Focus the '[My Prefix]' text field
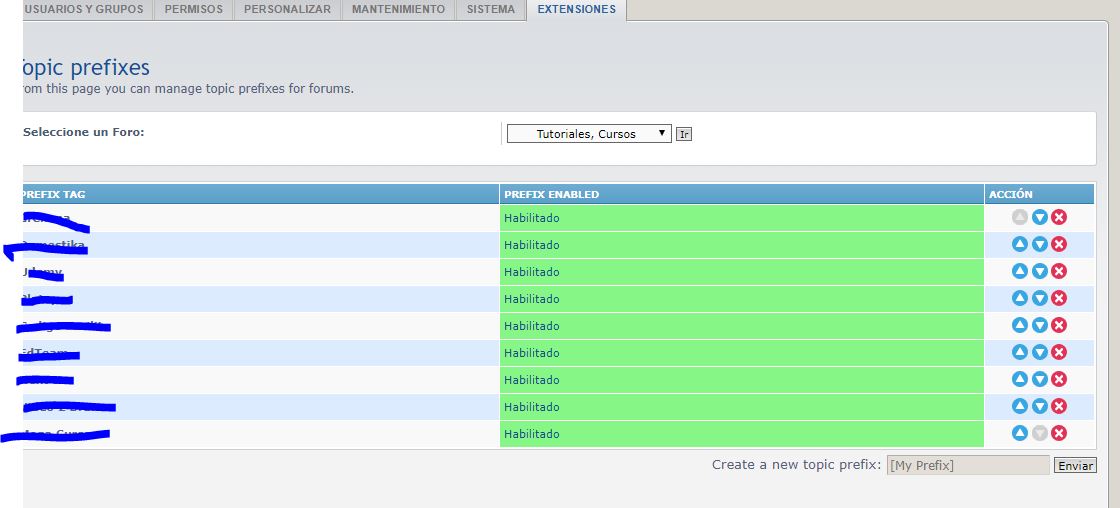Screen dimensions: 1120x508 pos(967,466)
